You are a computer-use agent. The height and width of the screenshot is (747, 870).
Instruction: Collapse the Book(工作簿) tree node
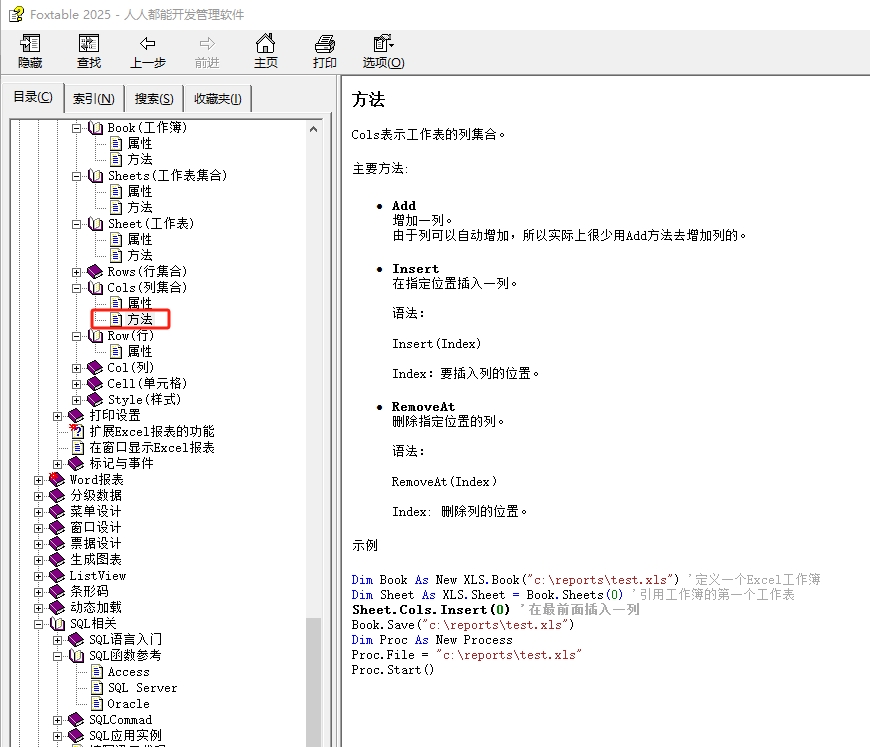(77, 128)
